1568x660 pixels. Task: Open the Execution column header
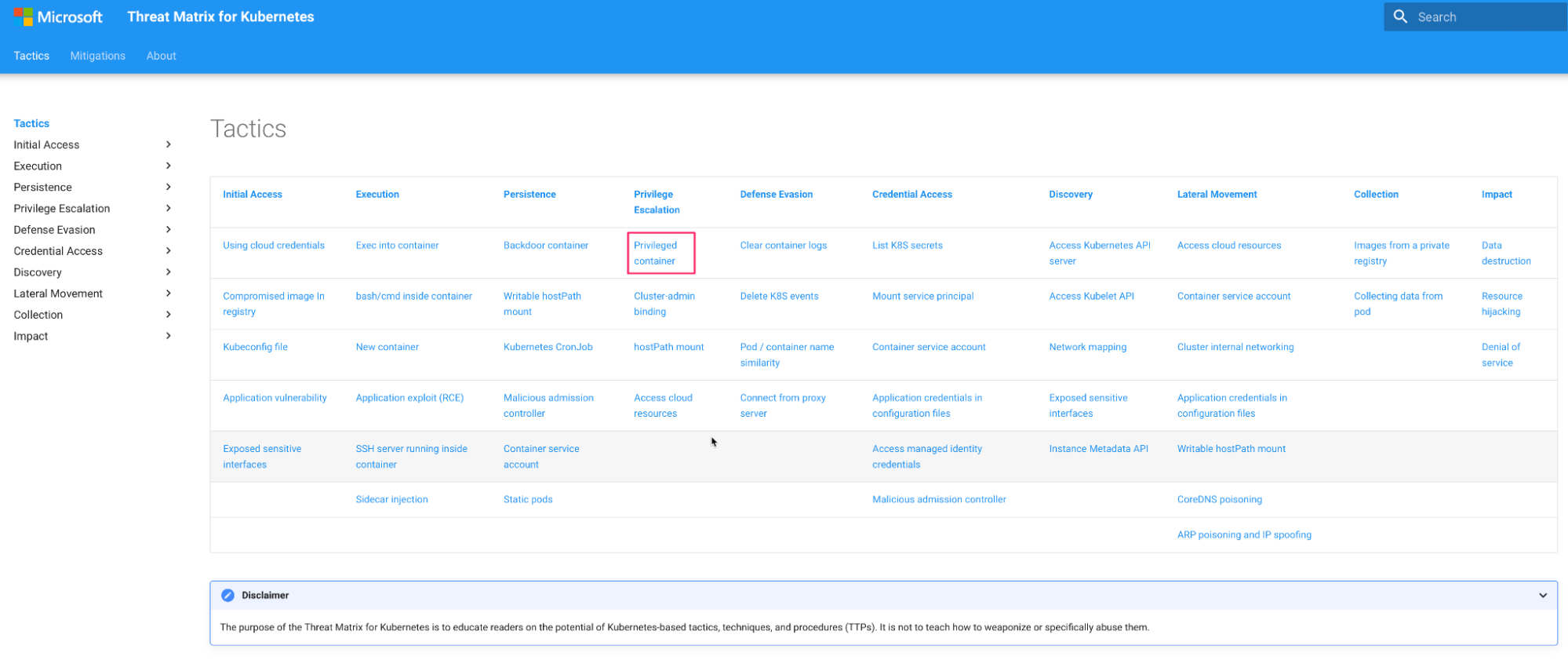tap(377, 195)
